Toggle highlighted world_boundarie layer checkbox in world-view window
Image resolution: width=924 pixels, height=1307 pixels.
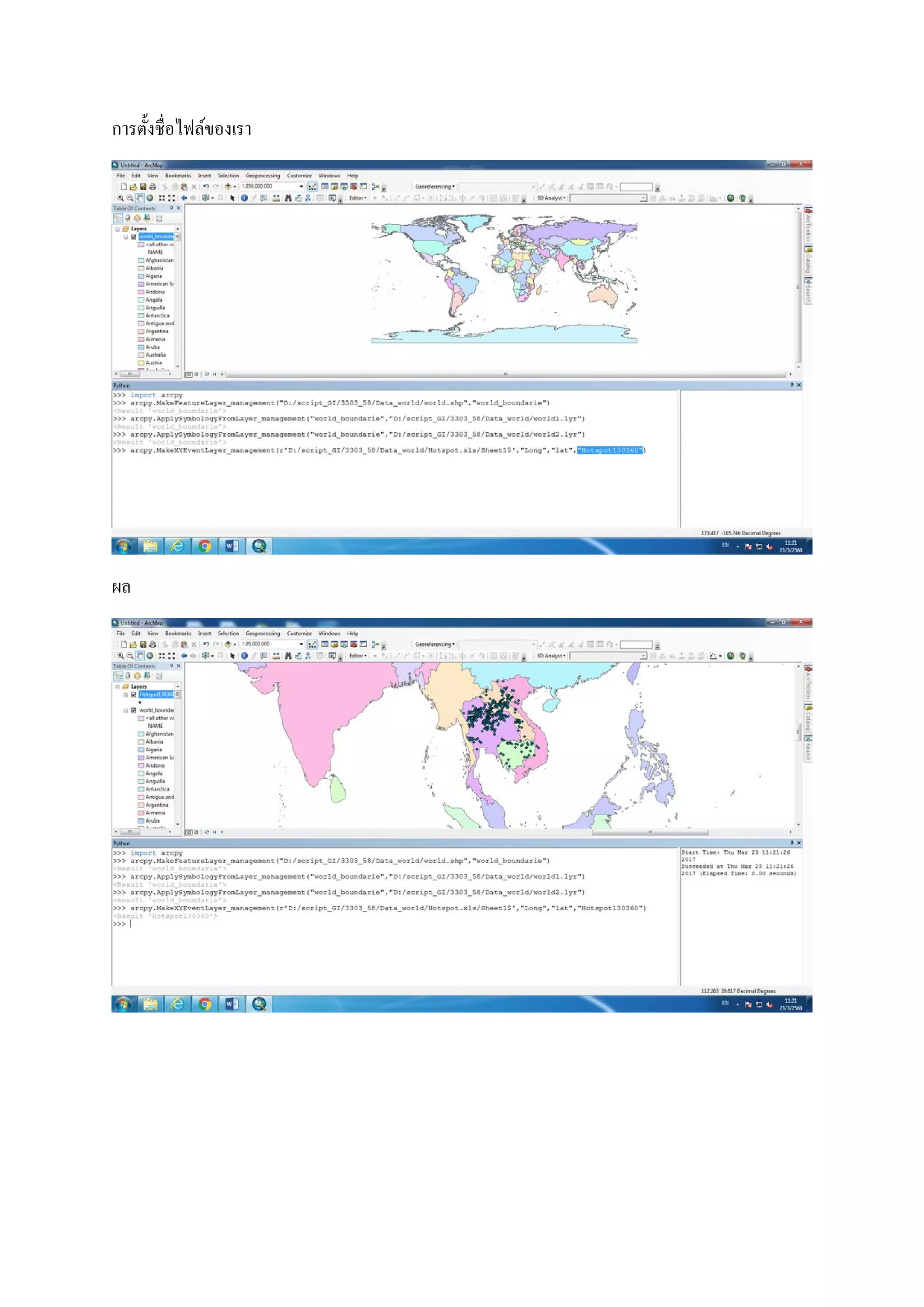point(134,237)
